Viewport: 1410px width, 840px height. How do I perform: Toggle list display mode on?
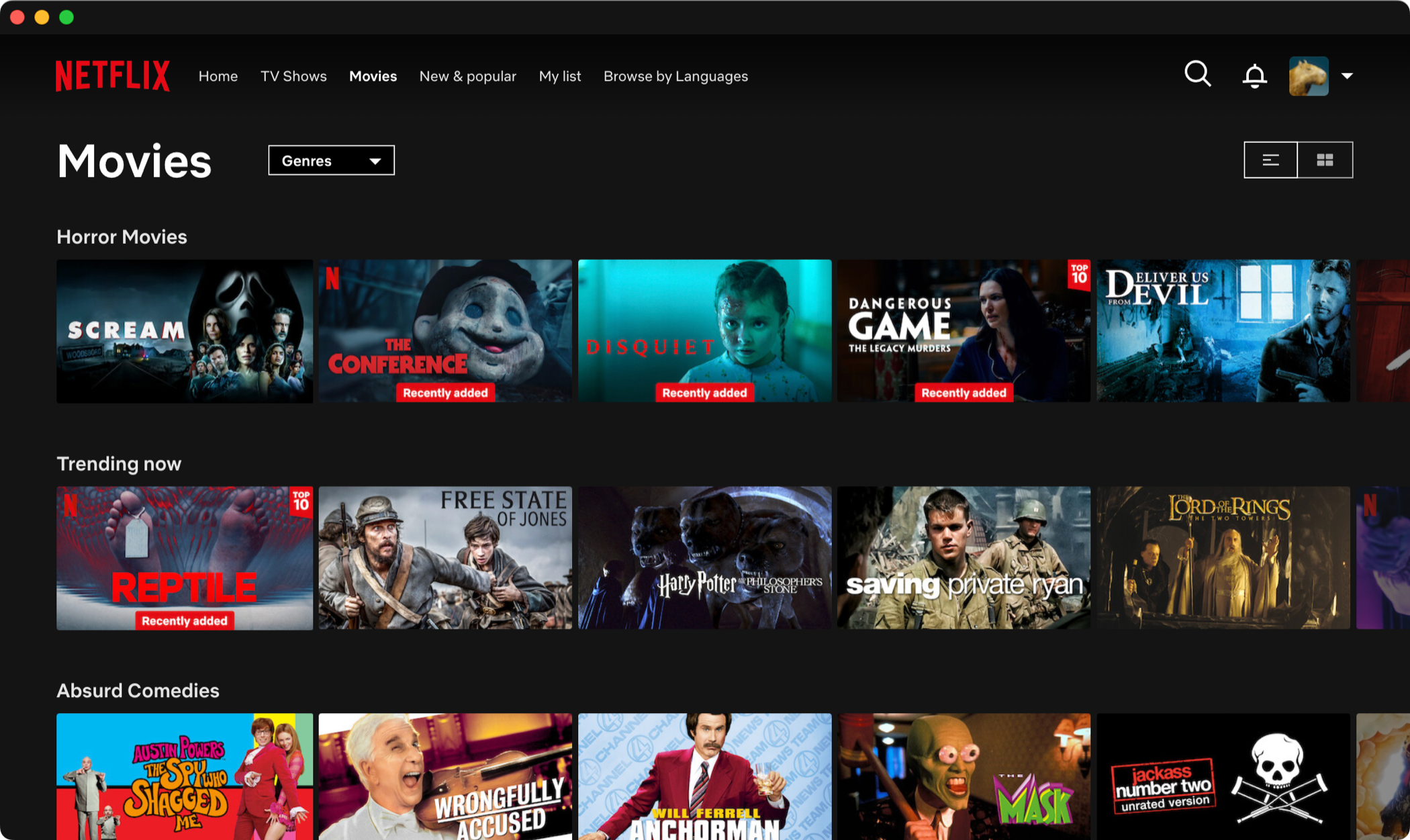(1270, 160)
